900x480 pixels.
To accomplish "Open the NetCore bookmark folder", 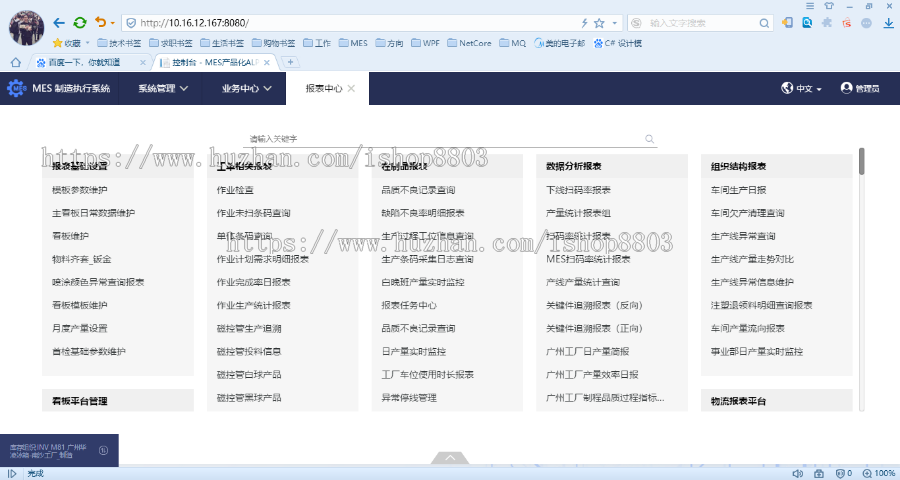I will [469, 43].
